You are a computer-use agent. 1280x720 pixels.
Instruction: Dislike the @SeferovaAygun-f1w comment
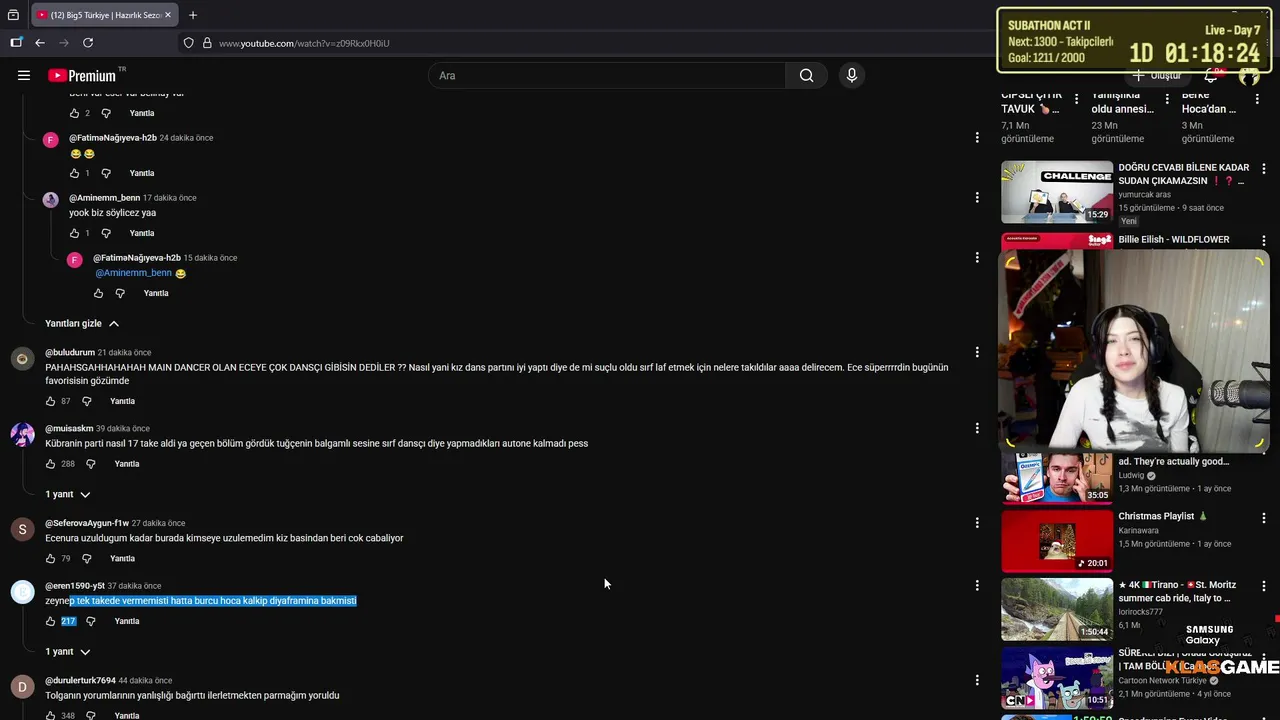coord(86,558)
